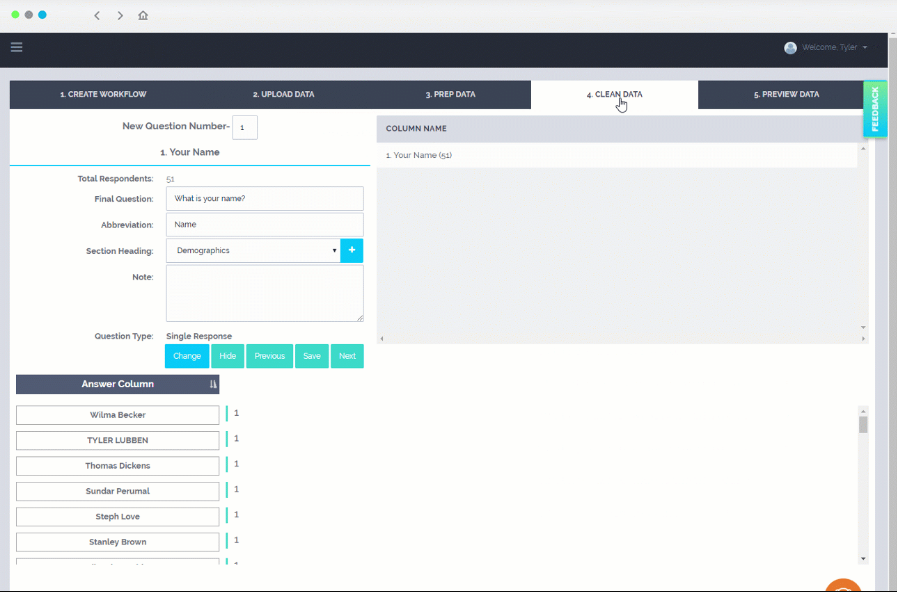Go back with the browser back arrow

[97, 15]
